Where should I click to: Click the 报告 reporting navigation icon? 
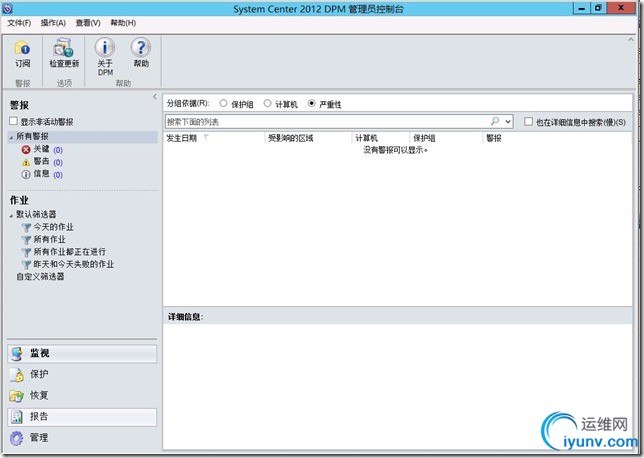(x=17, y=417)
